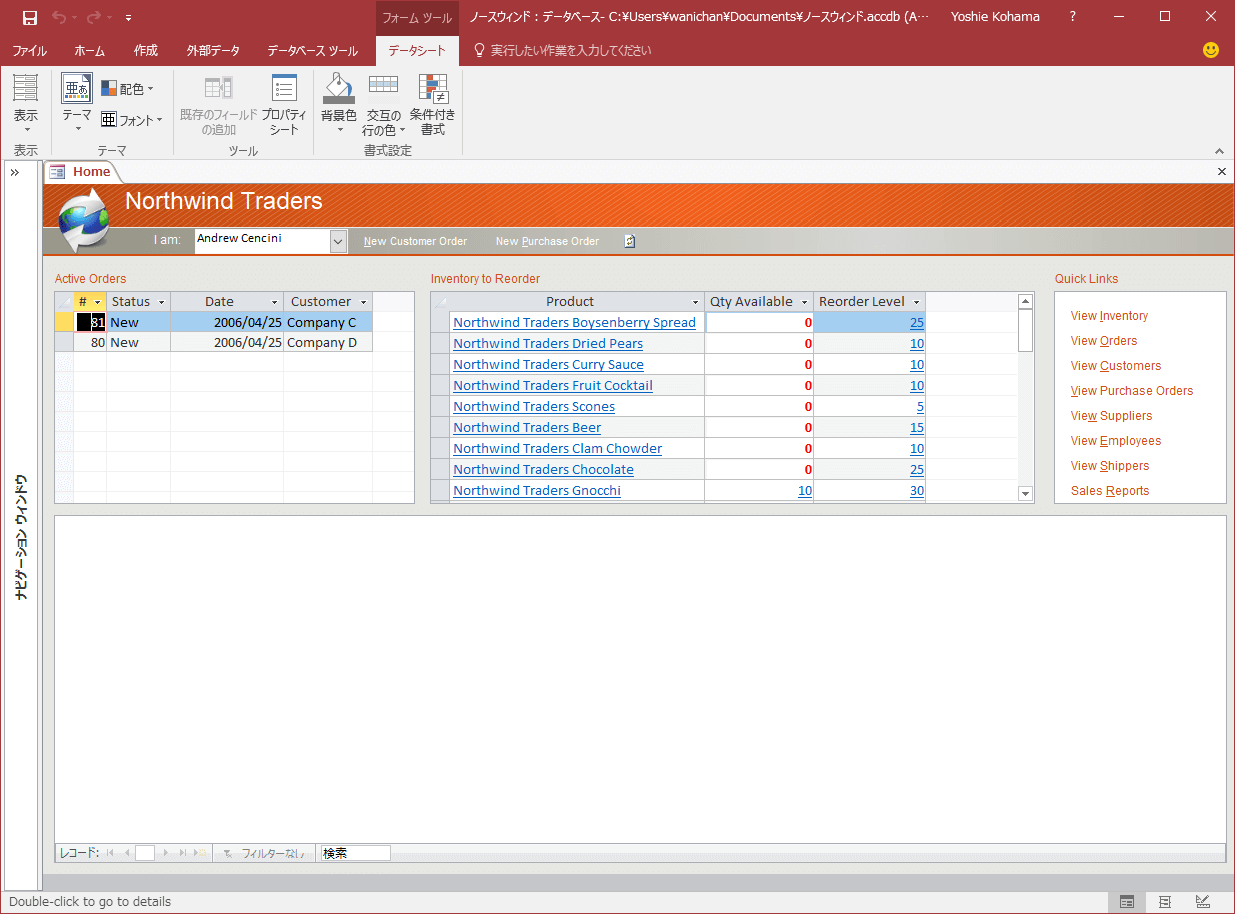The height and width of the screenshot is (914, 1235).
Task: Open the Date column filter arrow
Action: click(274, 302)
